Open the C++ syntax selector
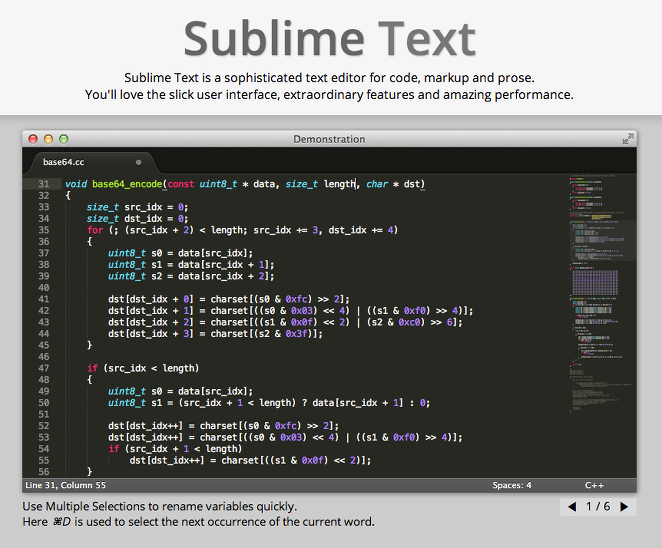This screenshot has height=548, width=662. (594, 485)
